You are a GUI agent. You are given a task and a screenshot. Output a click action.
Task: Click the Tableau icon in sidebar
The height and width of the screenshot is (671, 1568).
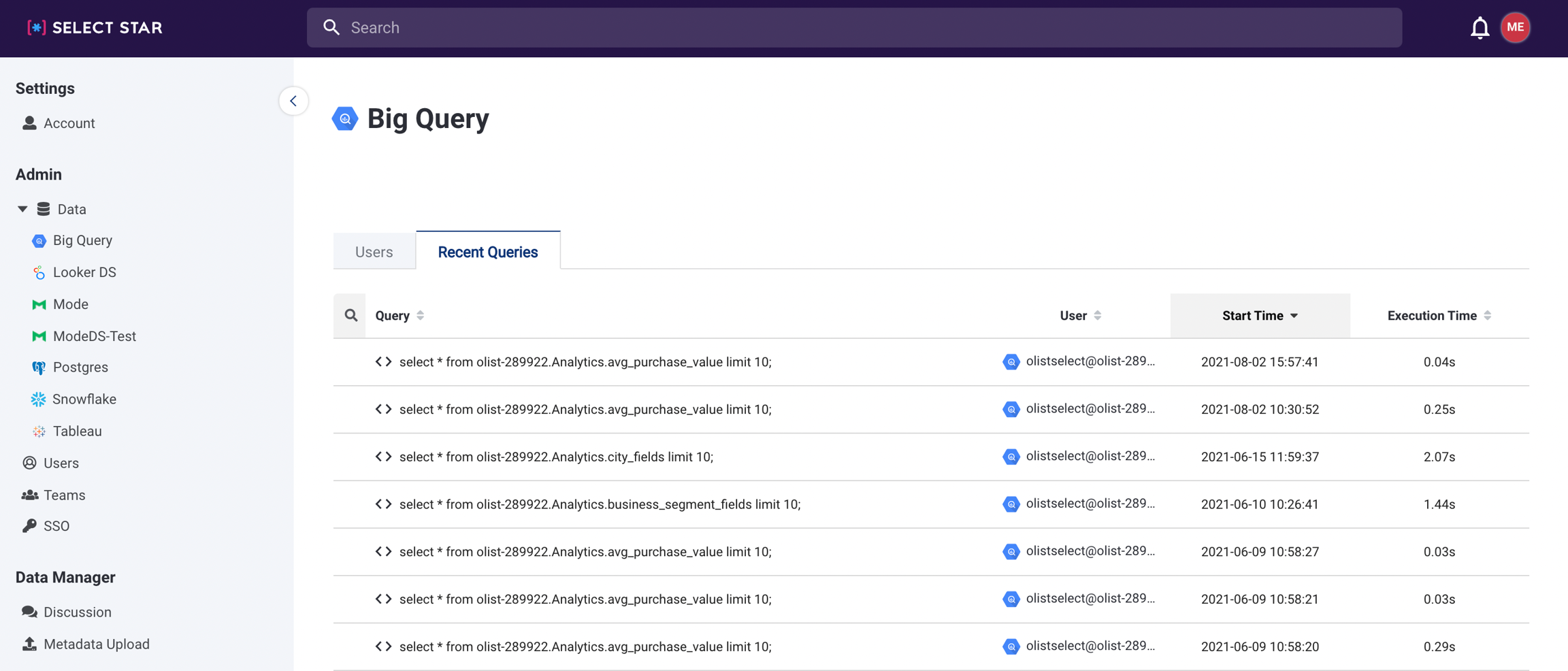pos(39,431)
